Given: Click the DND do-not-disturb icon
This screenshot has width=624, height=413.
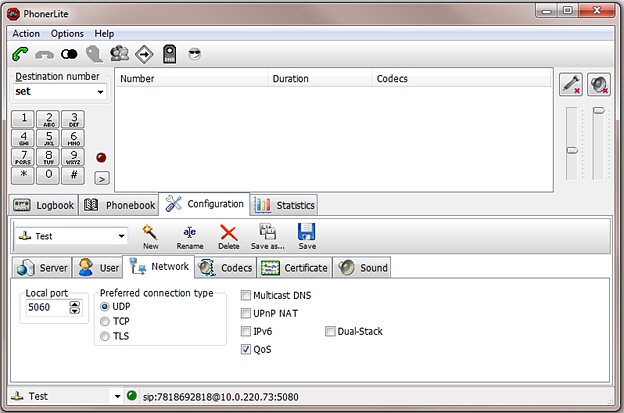Looking at the screenshot, I should pos(170,54).
